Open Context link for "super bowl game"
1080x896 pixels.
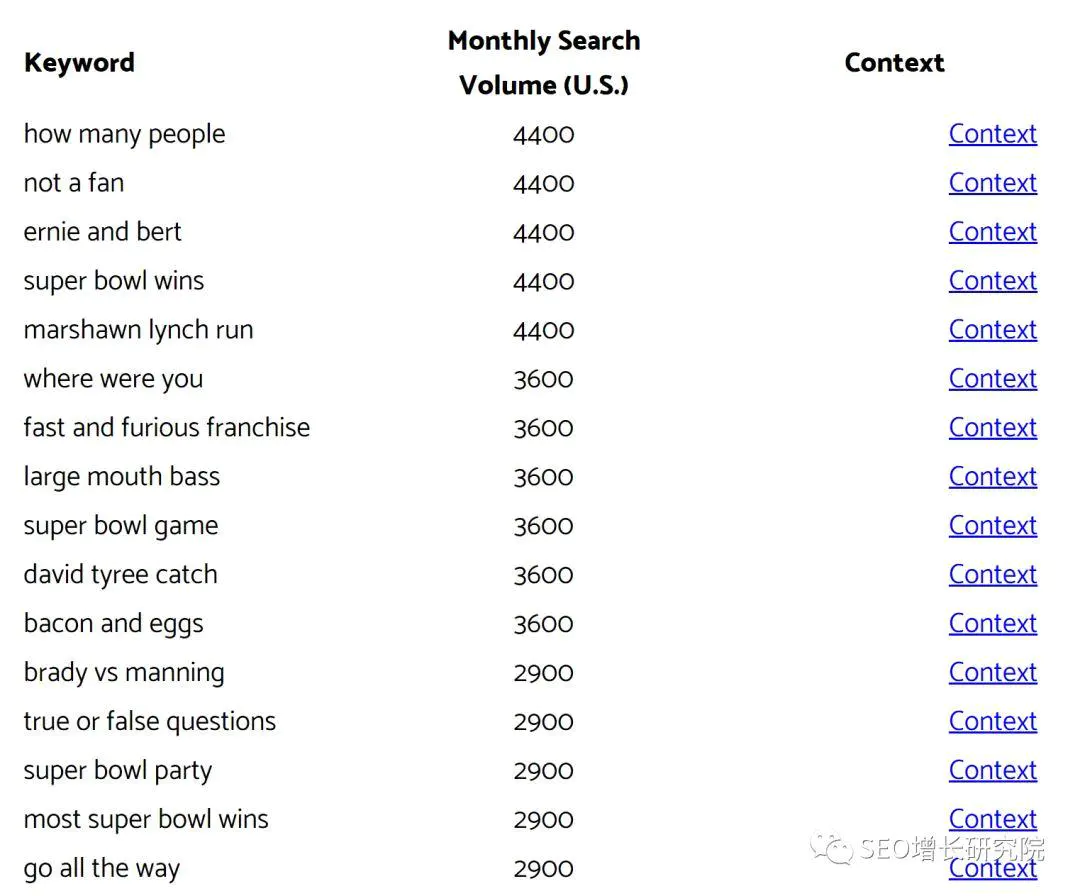click(x=993, y=525)
